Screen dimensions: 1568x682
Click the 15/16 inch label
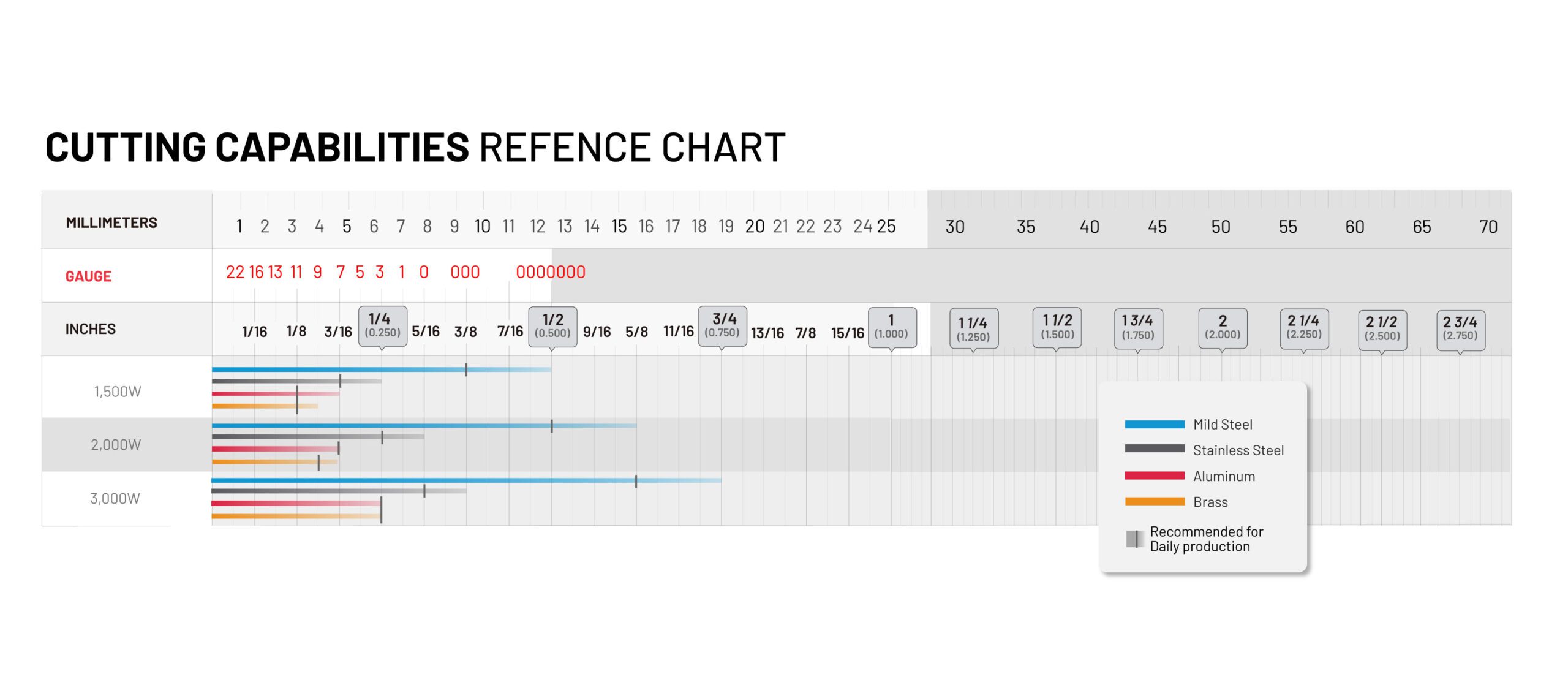point(848,333)
